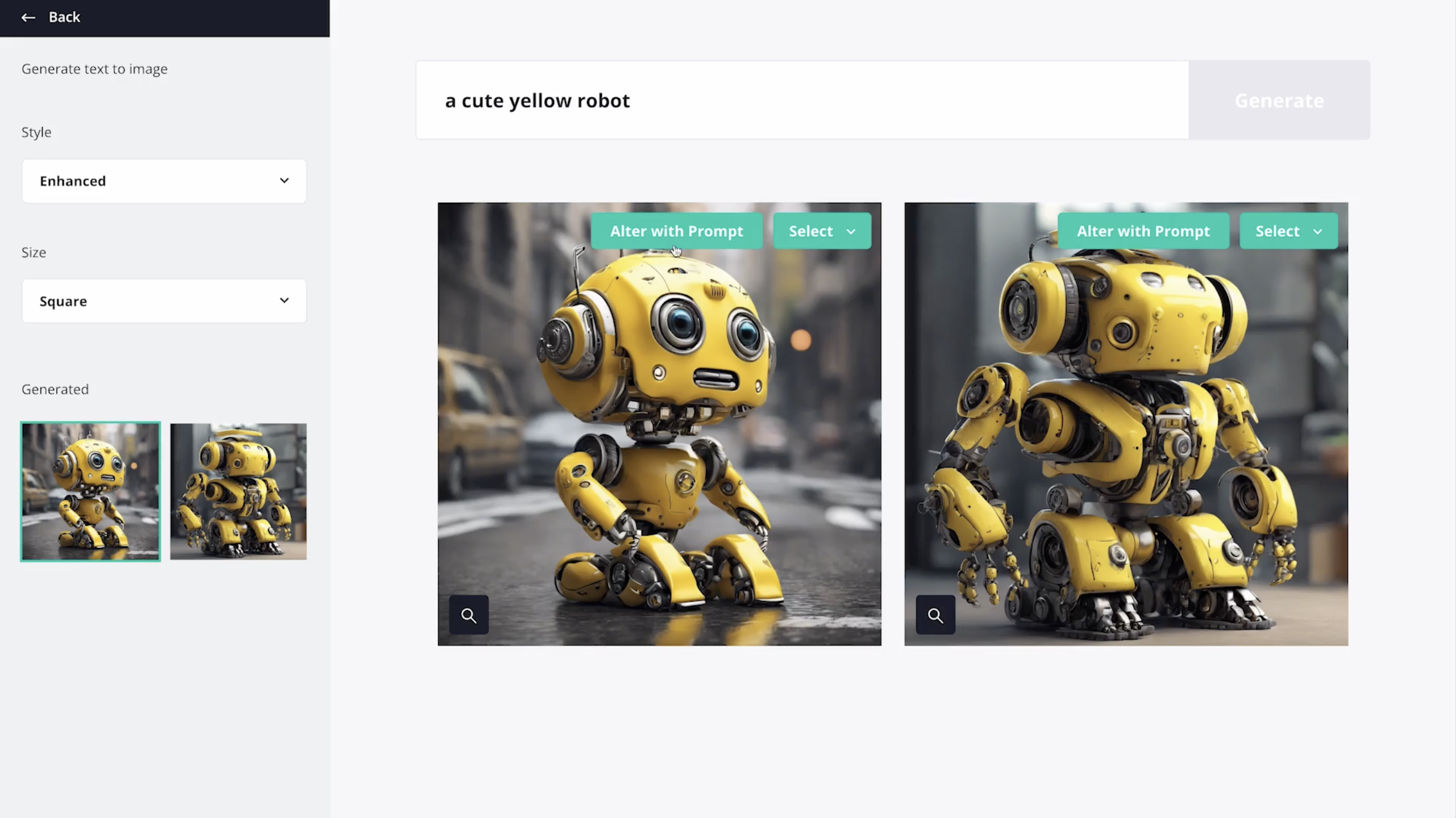
Task: Click the back arrow icon
Action: click(28, 18)
